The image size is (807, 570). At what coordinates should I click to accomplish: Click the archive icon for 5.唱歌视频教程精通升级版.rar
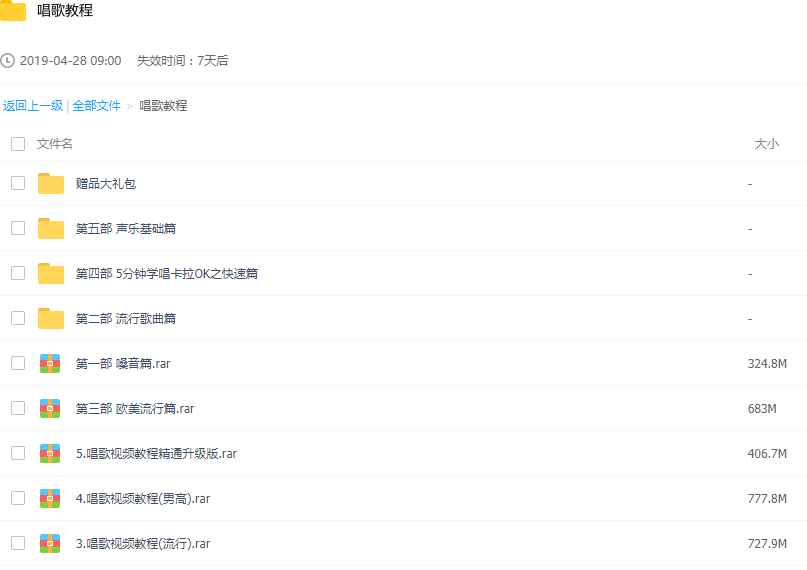(x=50, y=453)
